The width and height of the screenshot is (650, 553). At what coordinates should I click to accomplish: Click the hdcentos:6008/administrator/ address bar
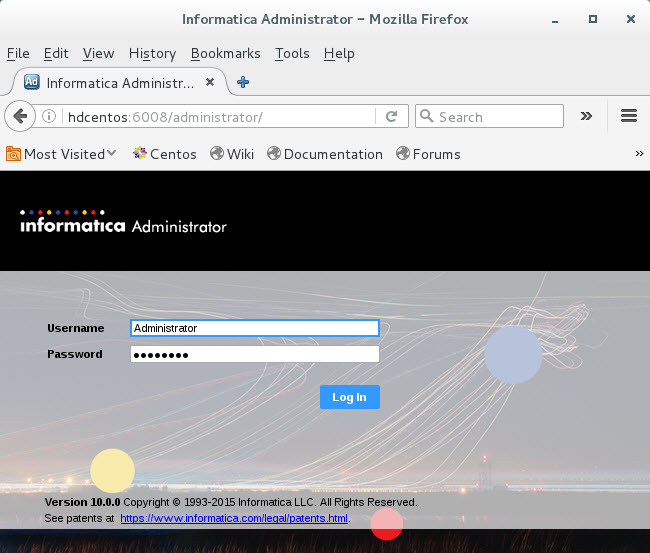(220, 117)
